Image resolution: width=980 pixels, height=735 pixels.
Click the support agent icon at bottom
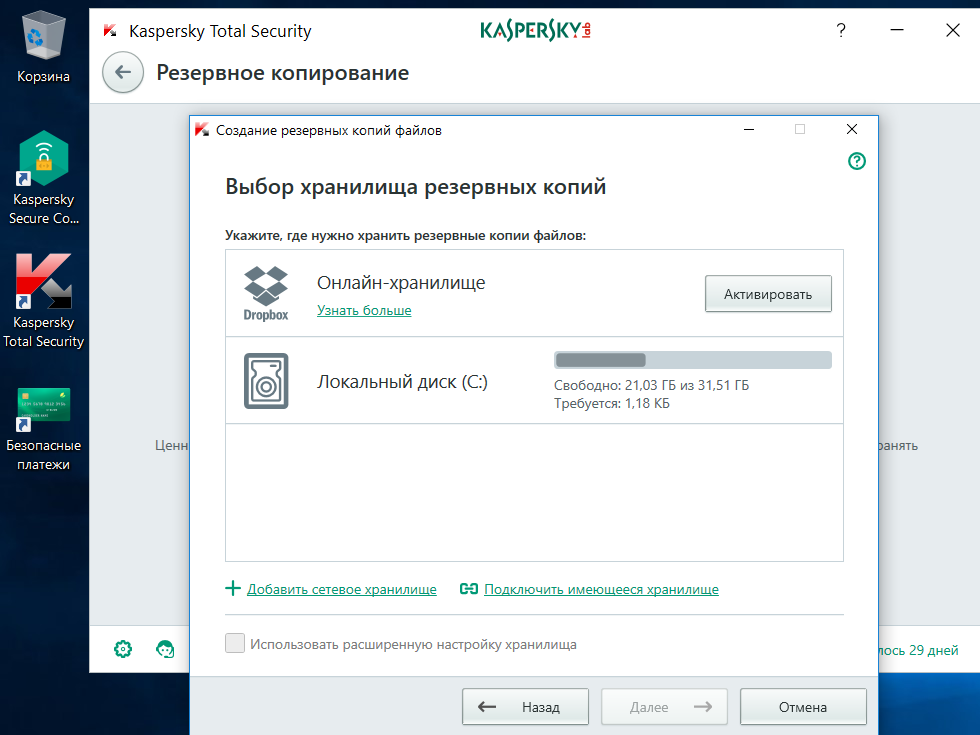165,649
